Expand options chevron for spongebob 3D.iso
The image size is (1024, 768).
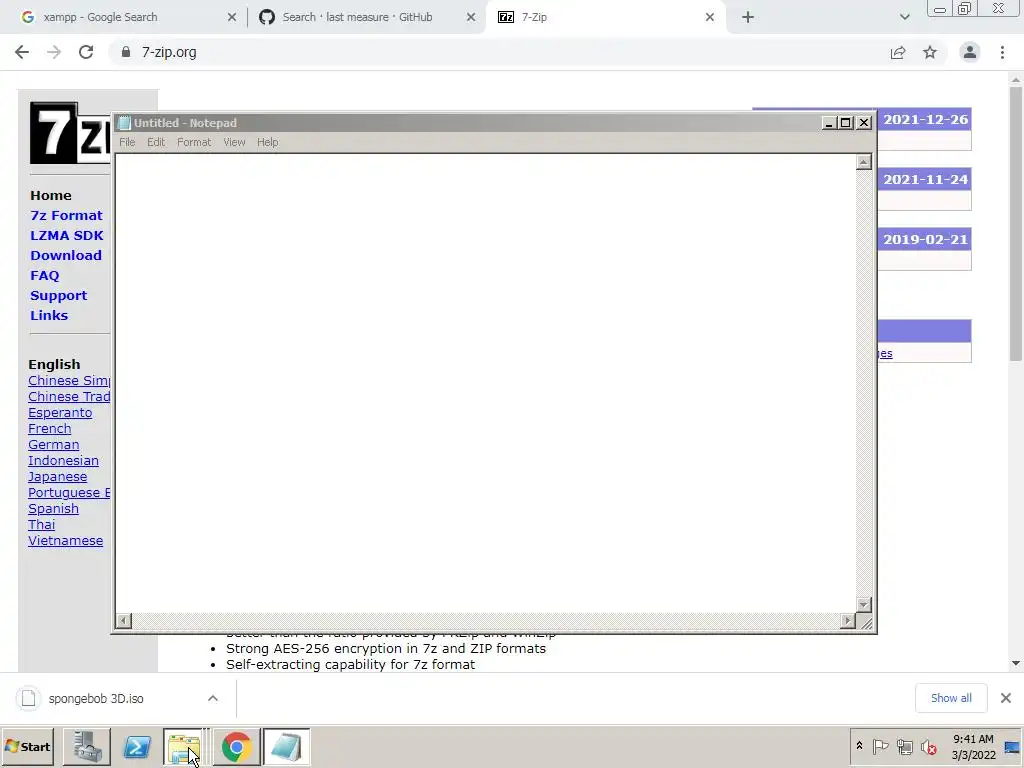coord(213,698)
